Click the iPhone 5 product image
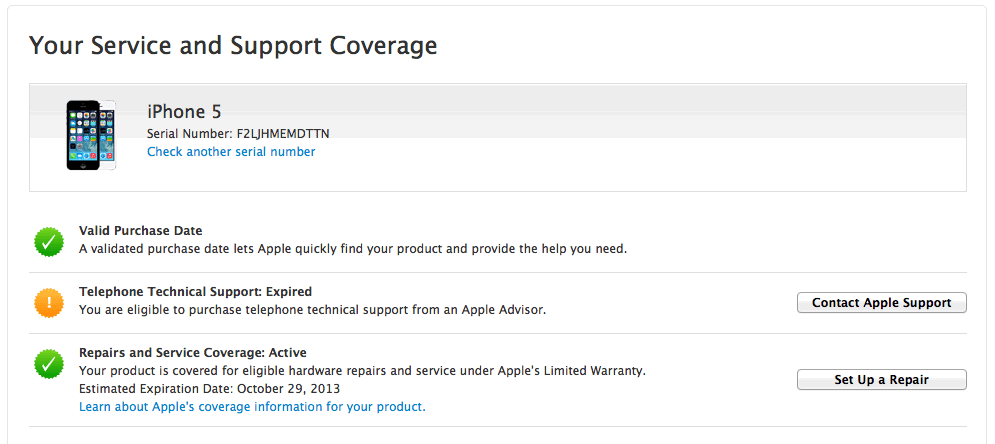995x444 pixels. click(x=91, y=134)
